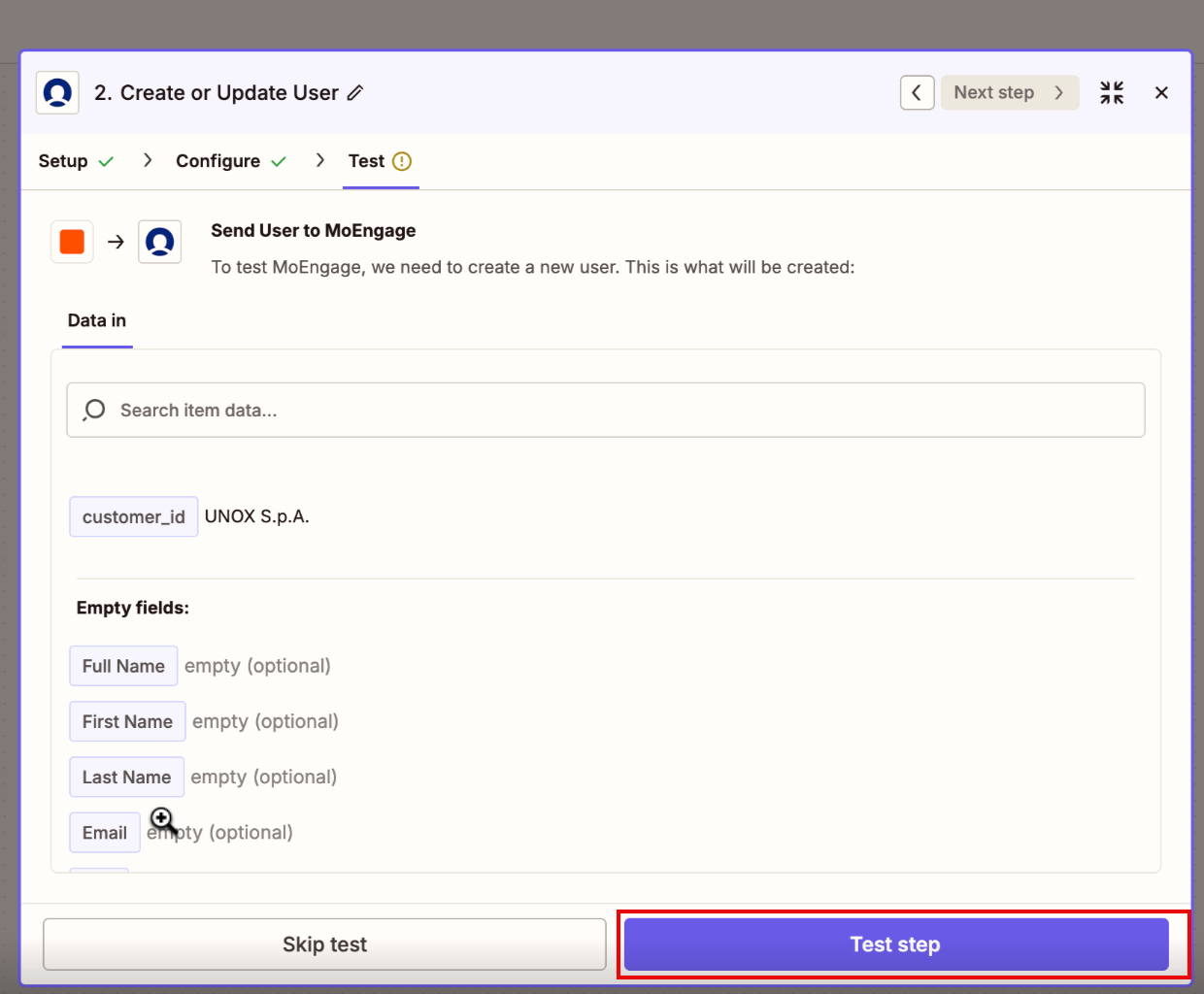Click the Test warning status icon
The height and width of the screenshot is (994, 1204).
coord(402,161)
